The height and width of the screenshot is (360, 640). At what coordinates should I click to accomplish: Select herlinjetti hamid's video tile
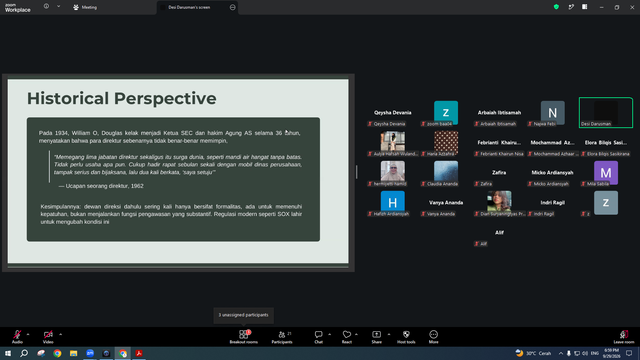393,173
